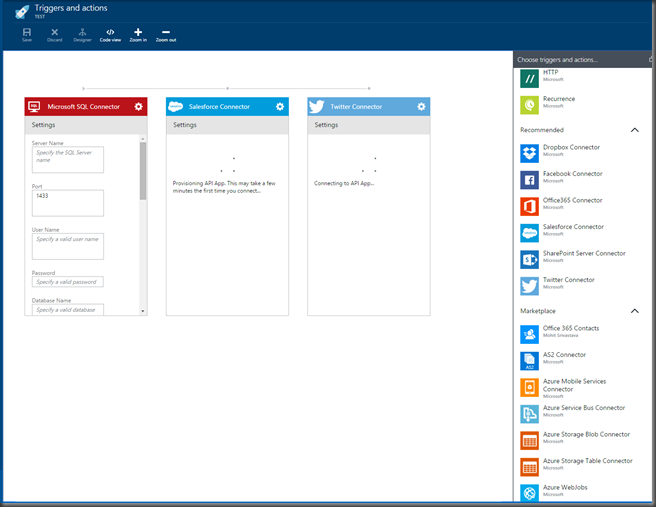Click the Choose triggers and actions header

pos(557,60)
